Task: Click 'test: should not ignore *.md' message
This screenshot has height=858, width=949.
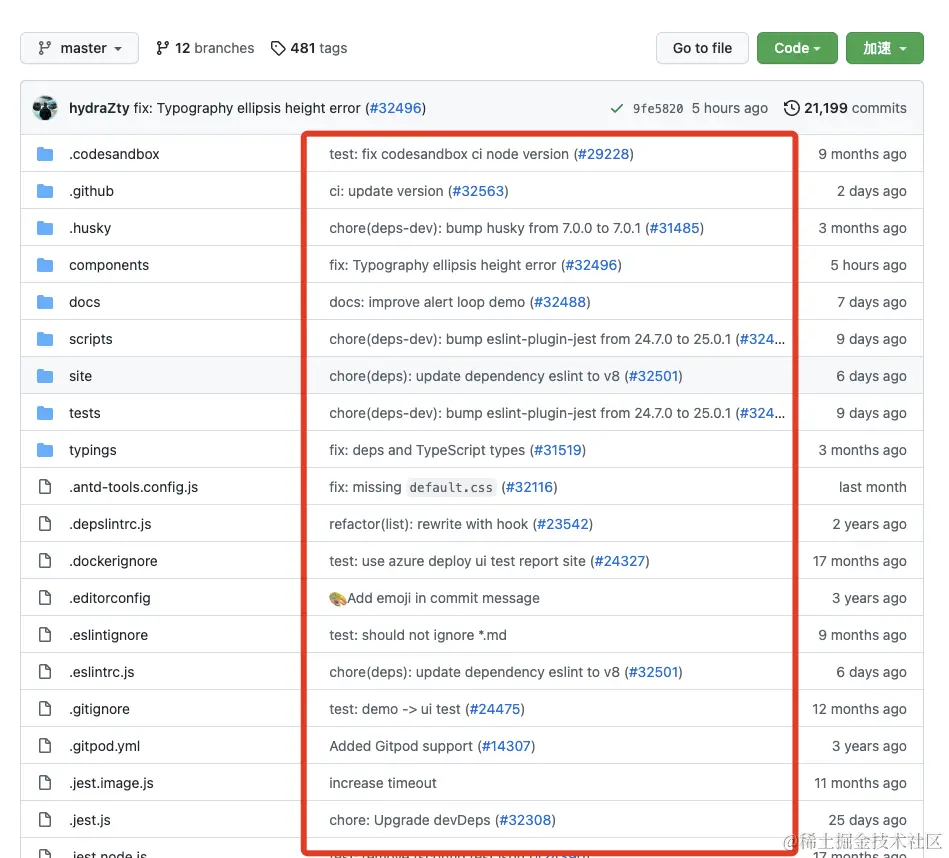Action: click(x=418, y=635)
